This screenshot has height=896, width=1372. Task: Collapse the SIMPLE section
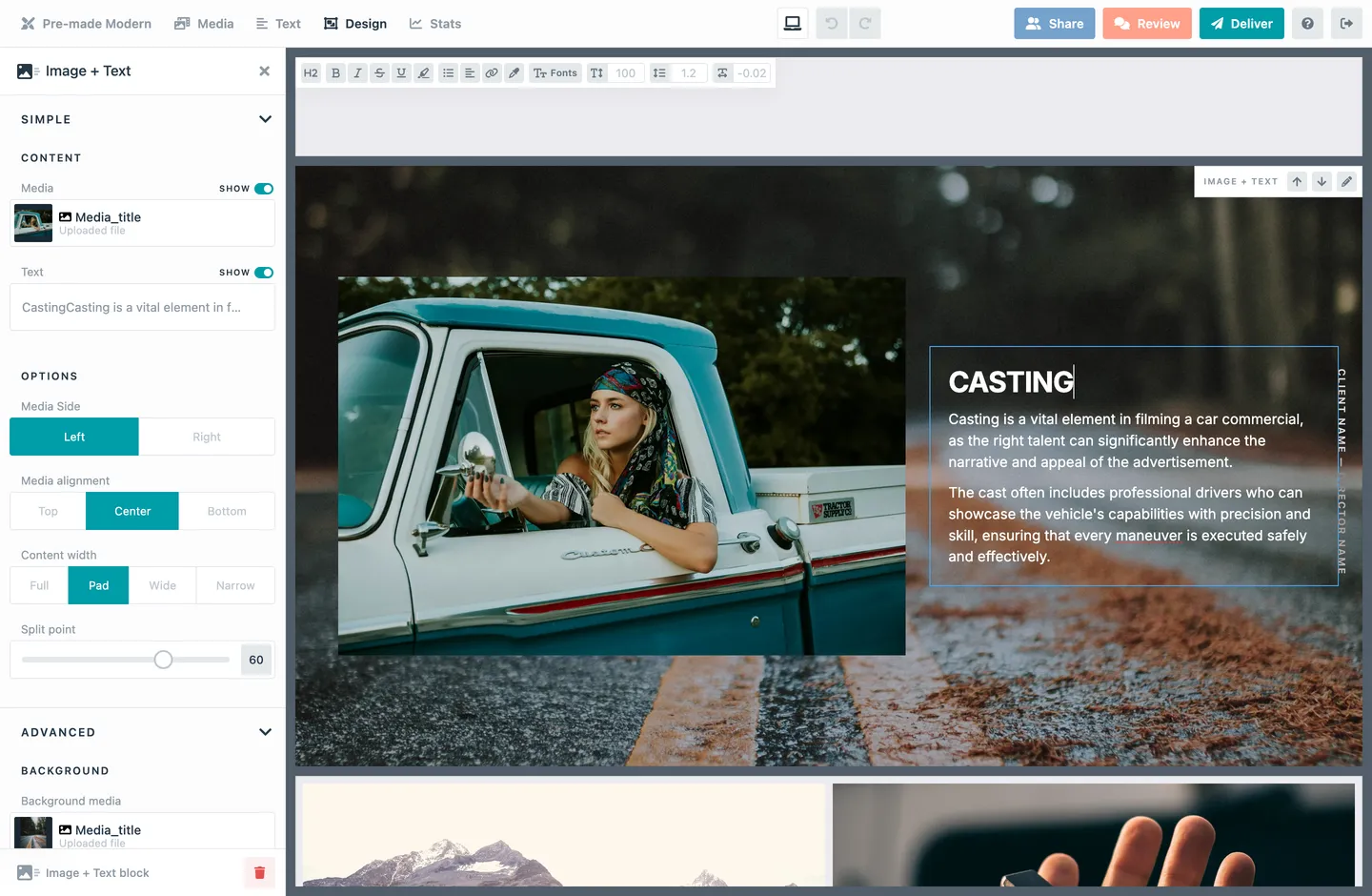click(x=265, y=119)
